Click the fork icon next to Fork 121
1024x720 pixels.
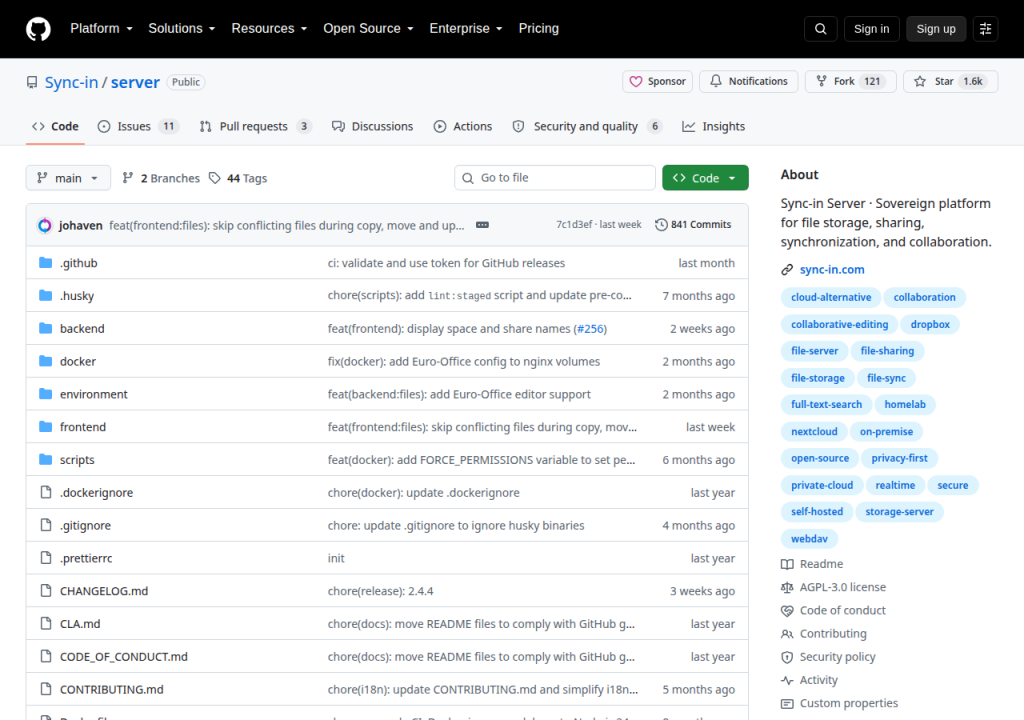point(822,81)
